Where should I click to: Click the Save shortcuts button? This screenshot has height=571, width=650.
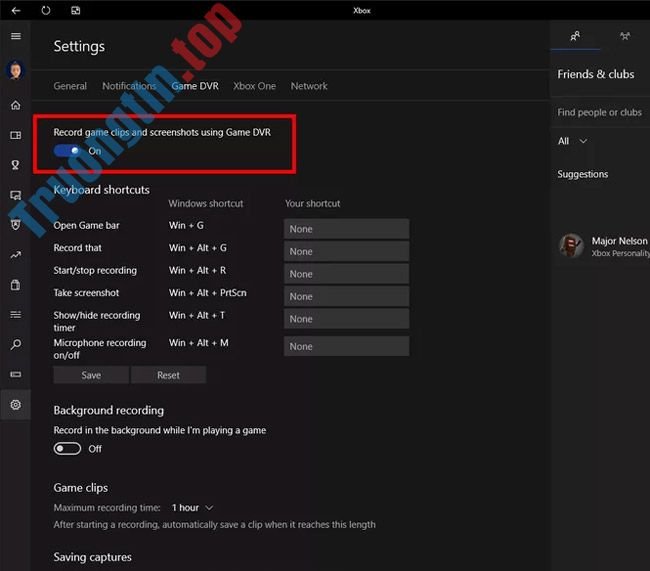[x=91, y=375]
